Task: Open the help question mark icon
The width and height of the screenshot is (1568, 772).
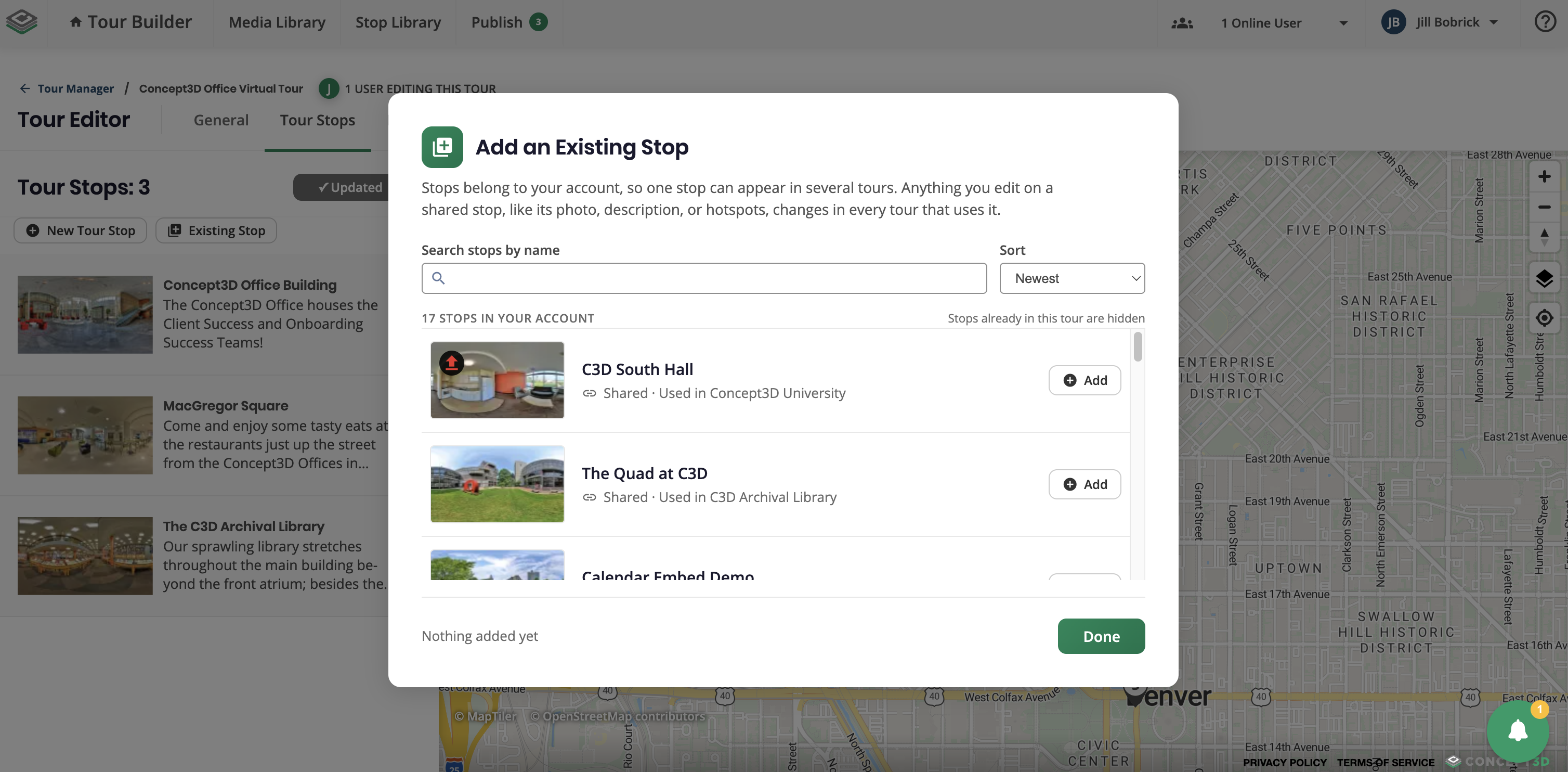Action: point(1545,22)
